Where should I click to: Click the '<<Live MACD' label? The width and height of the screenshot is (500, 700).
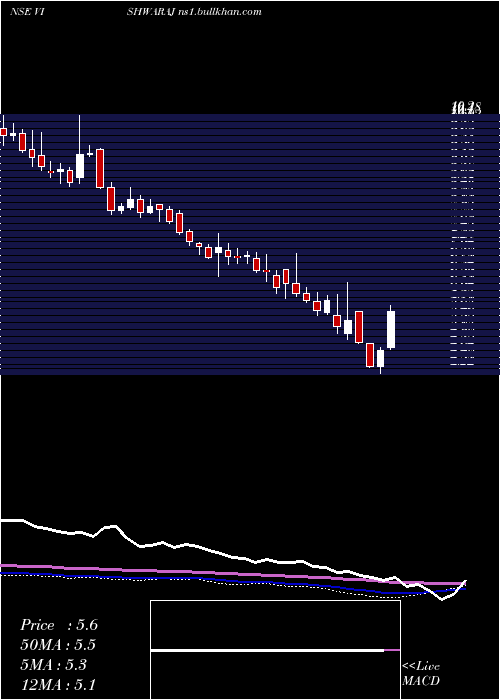pyautogui.click(x=421, y=674)
